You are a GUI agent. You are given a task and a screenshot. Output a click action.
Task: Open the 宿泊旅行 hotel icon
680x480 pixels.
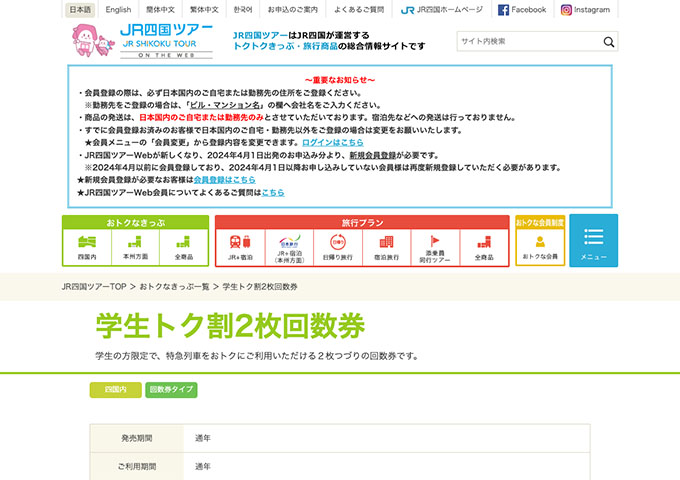tap(386, 248)
